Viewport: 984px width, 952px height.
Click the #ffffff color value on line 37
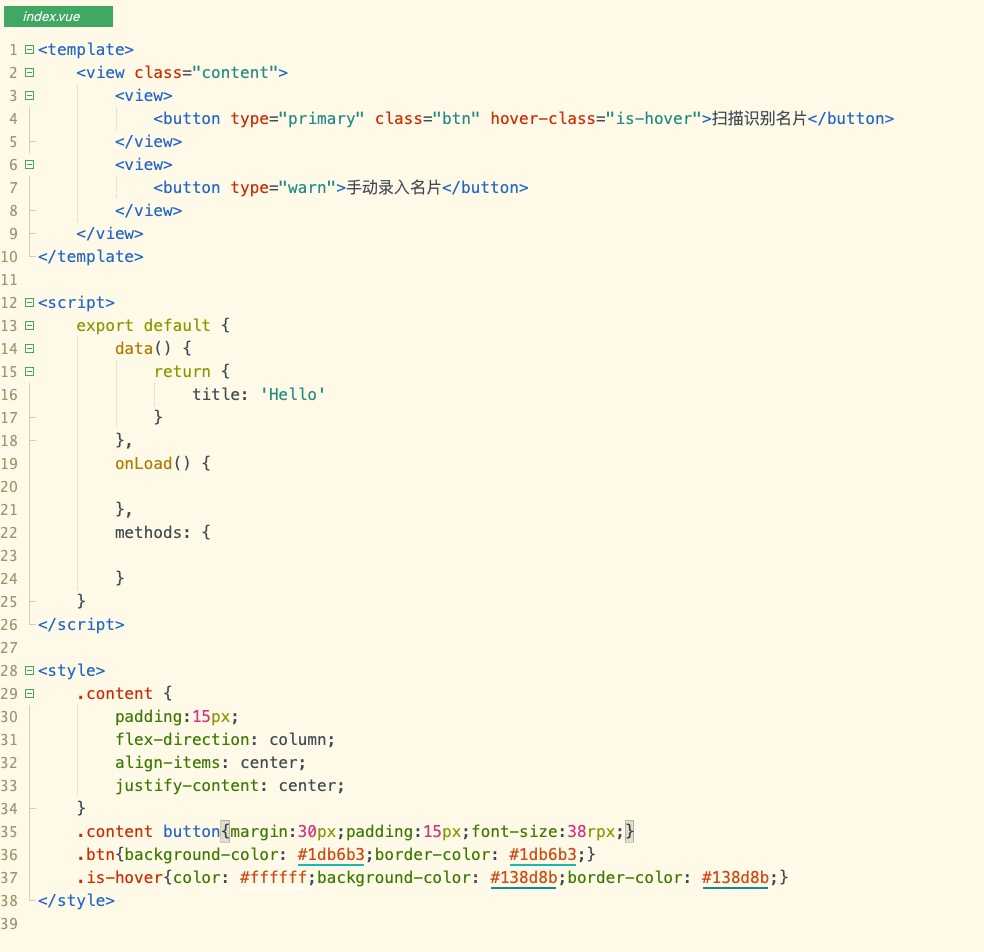(274, 877)
